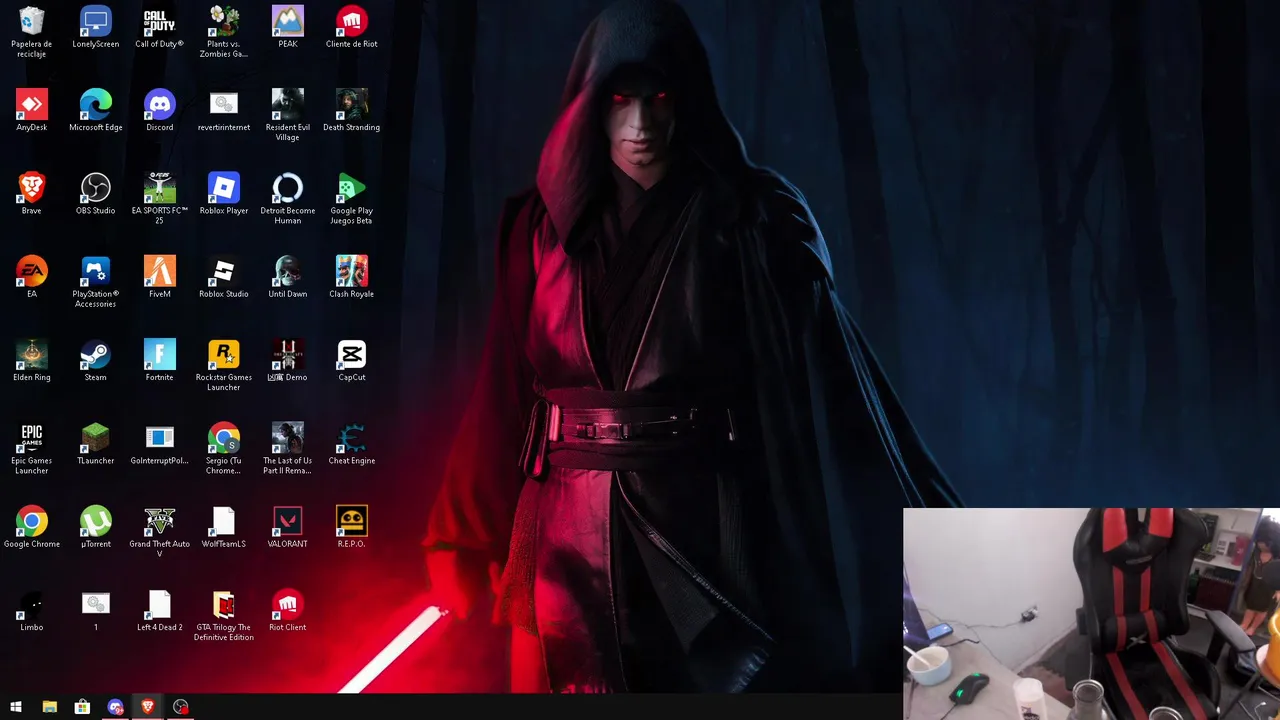
Task: Click the webcam overlay preview
Action: click(1091, 614)
